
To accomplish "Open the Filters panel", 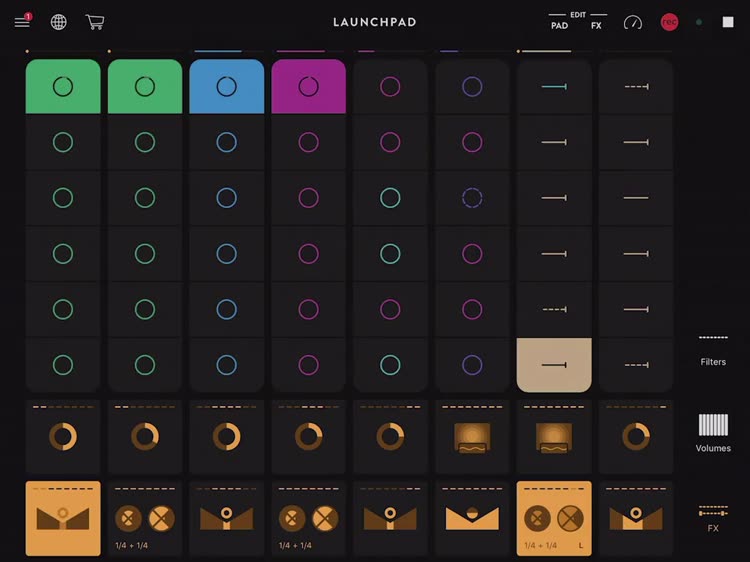I will coord(713,351).
